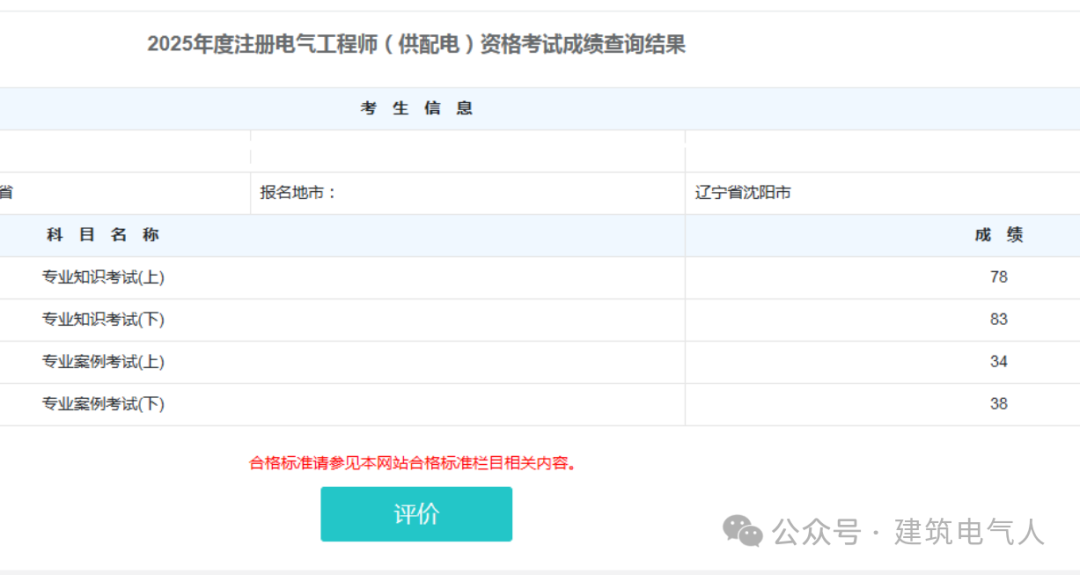Select the 专业知识考试(下) row label
The image size is (1080, 575).
point(103,320)
